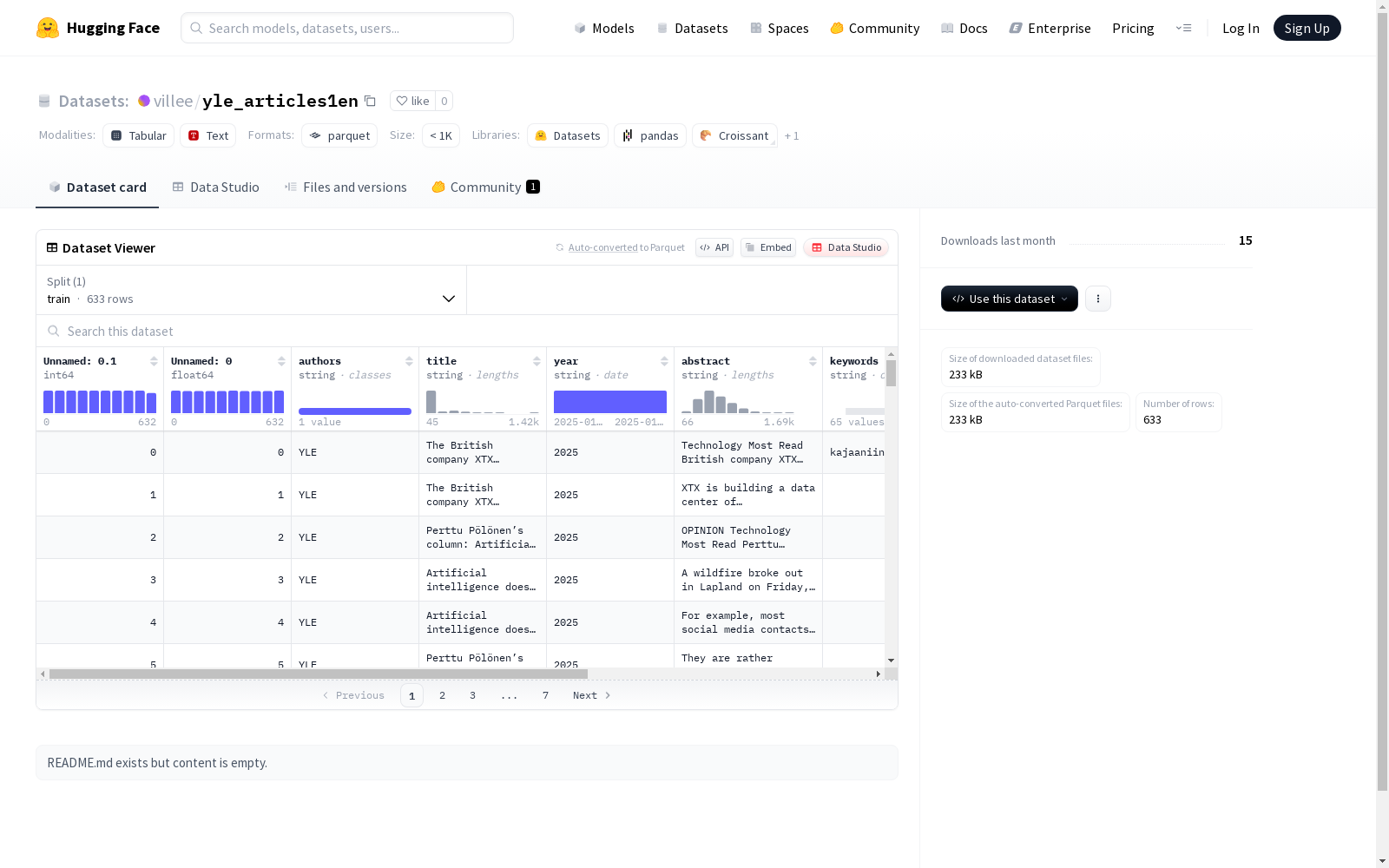Click the Embed button

tap(768, 247)
